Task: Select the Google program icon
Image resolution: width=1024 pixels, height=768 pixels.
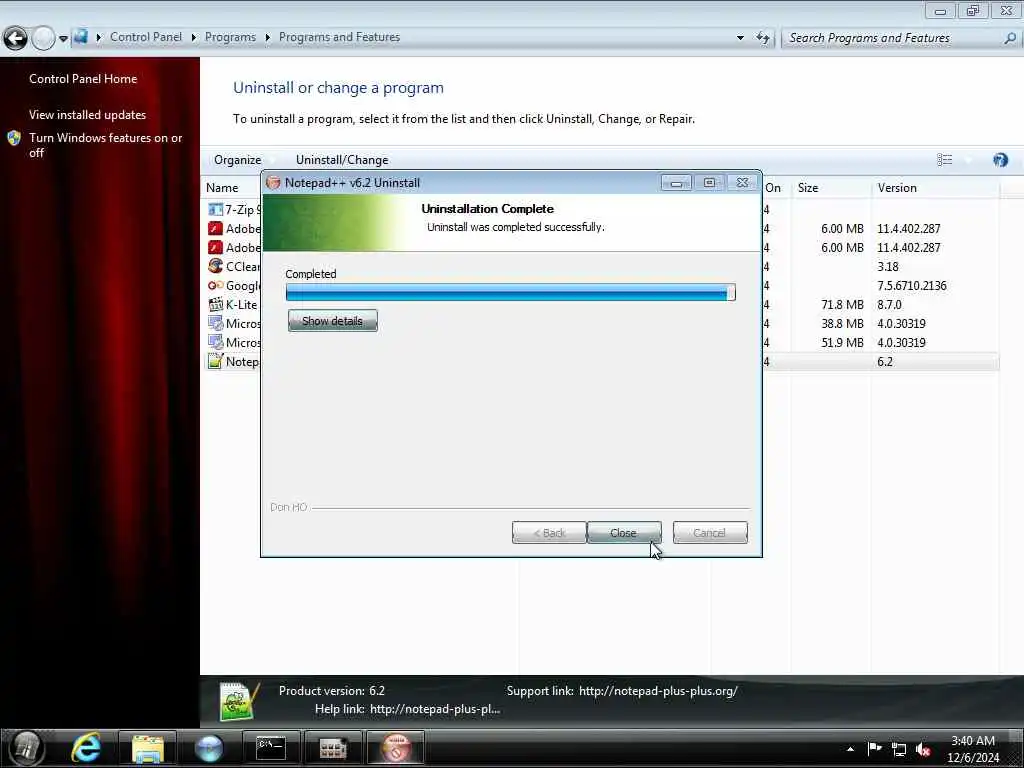Action: pyautogui.click(x=215, y=285)
